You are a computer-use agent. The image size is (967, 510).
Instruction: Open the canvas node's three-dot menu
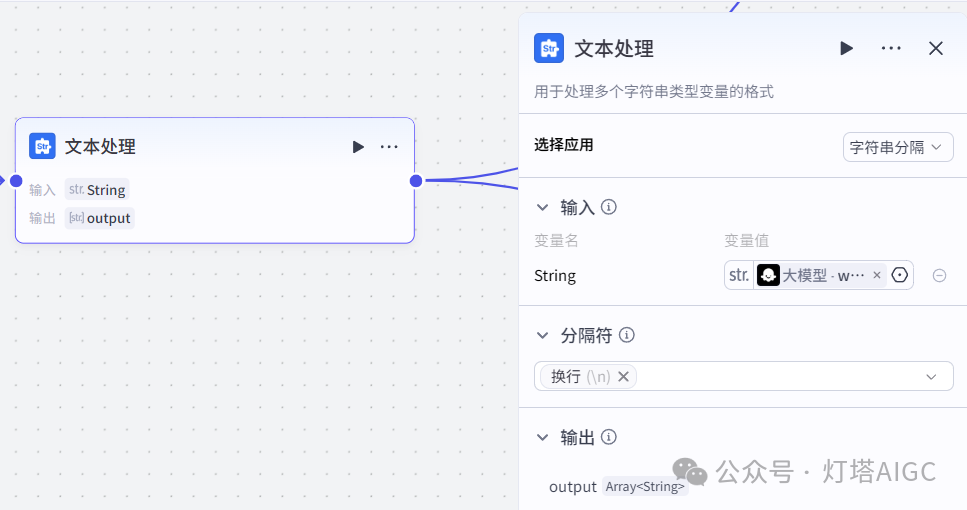pyautogui.click(x=389, y=147)
